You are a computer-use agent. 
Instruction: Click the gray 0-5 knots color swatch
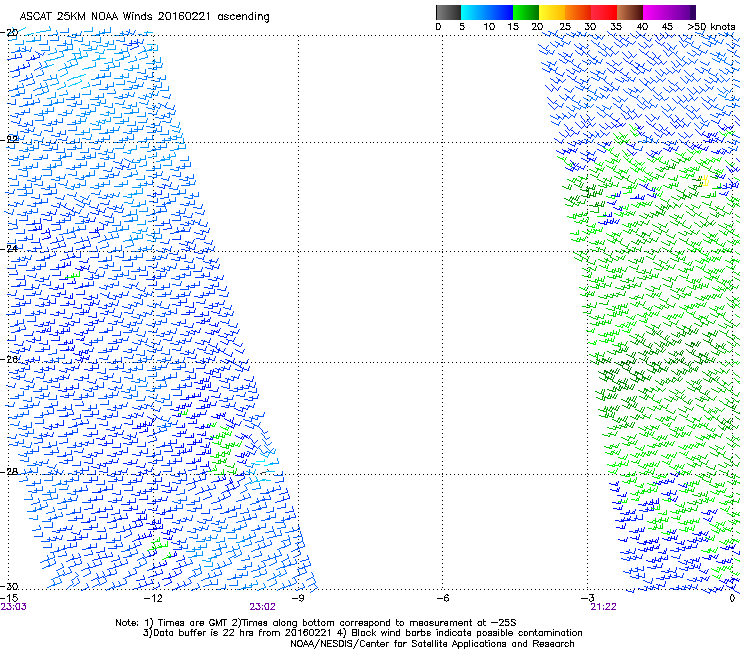[448, 12]
